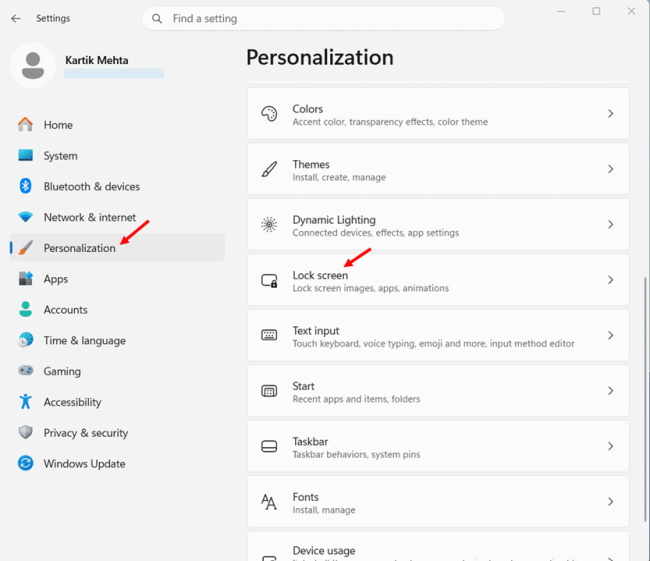
Task: Open Bluetooth & devices section
Action: click(x=117, y=186)
